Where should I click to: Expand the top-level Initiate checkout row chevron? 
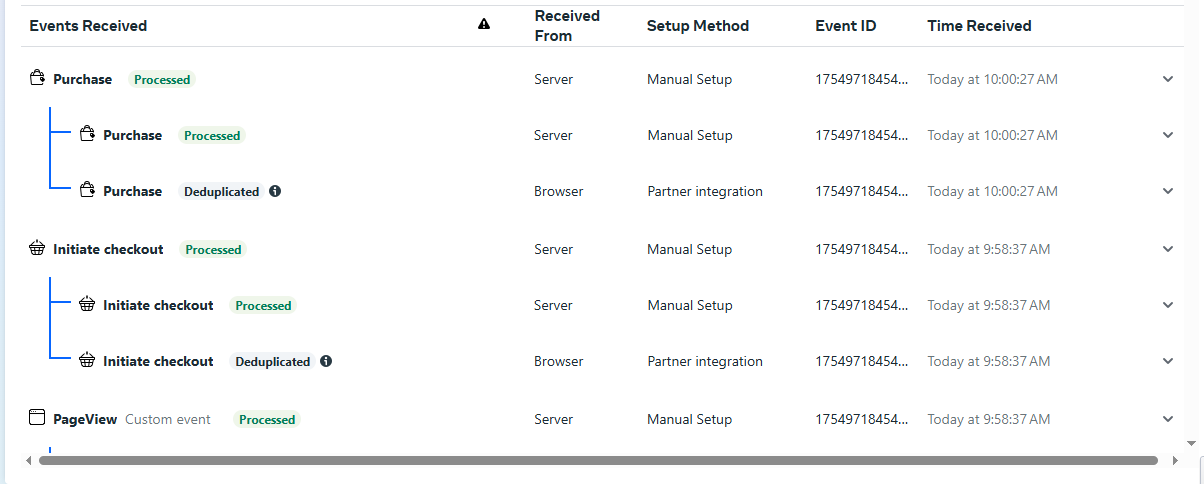(x=1167, y=249)
